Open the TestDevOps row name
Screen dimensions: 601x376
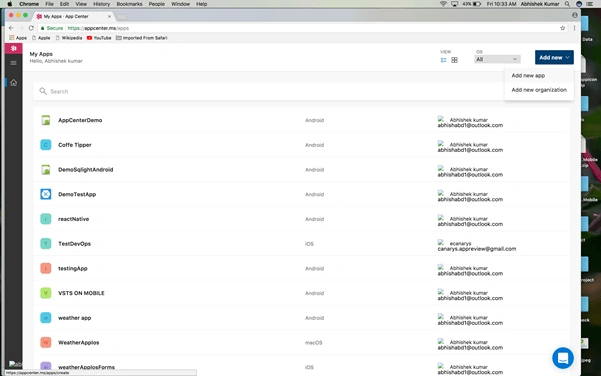[x=74, y=244]
